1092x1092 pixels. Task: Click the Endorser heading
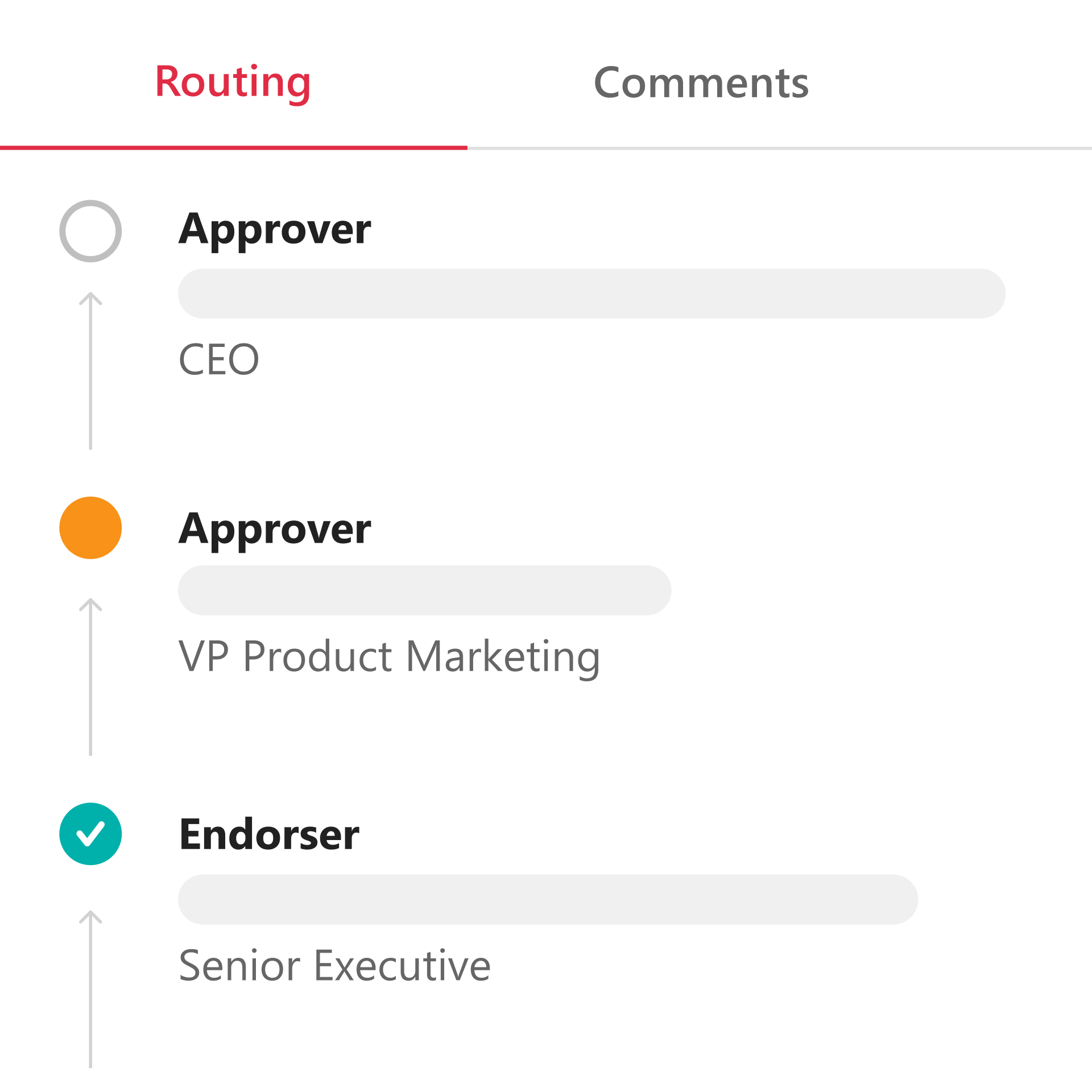pyautogui.click(x=269, y=834)
